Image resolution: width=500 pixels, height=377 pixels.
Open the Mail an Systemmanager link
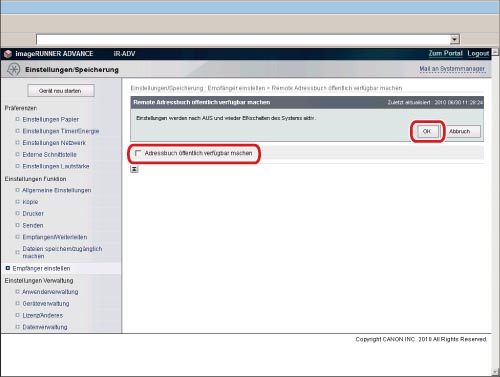pos(452,69)
